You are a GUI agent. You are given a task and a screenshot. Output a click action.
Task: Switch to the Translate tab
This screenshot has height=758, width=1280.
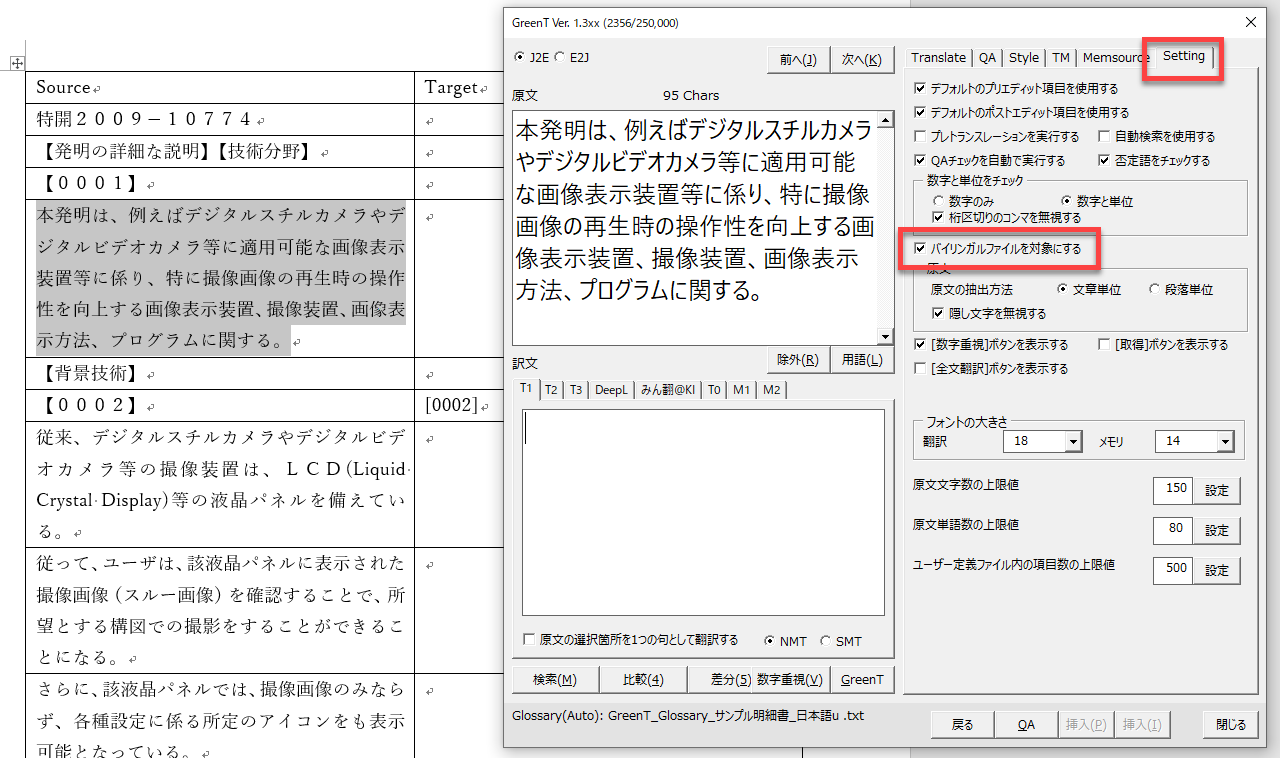(x=938, y=58)
